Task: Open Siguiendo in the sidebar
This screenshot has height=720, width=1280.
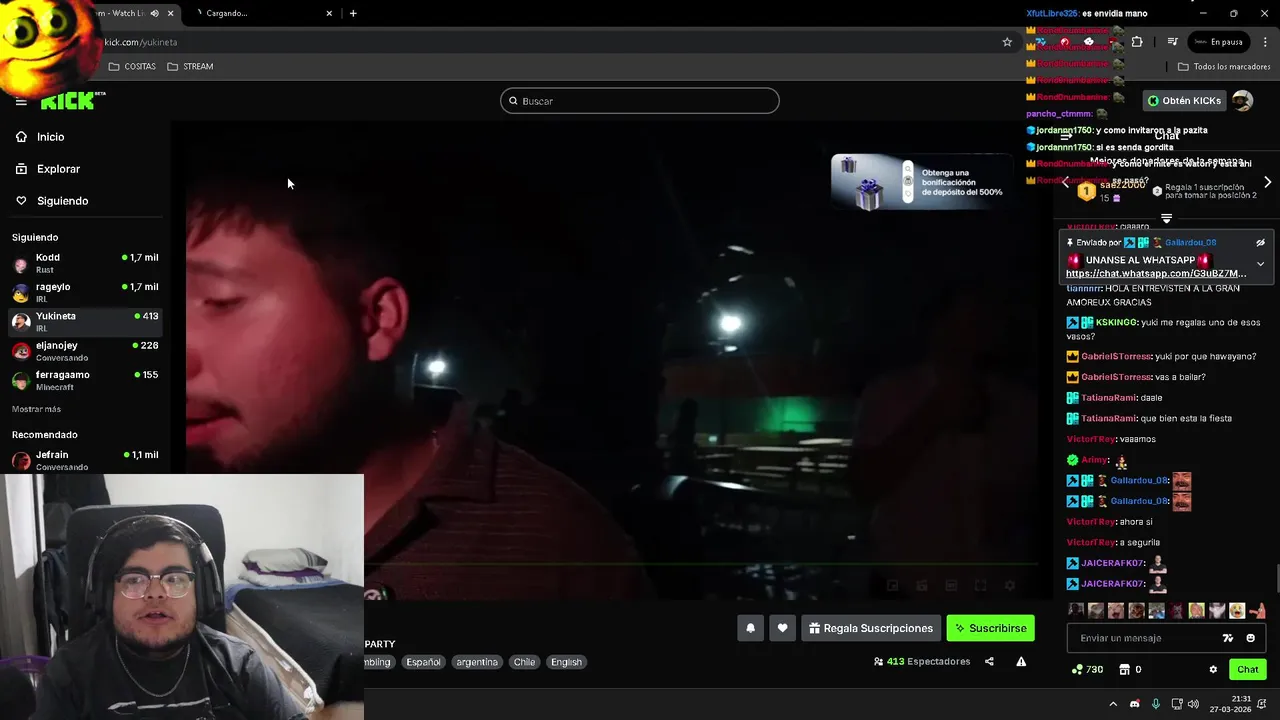Action: tap(62, 201)
